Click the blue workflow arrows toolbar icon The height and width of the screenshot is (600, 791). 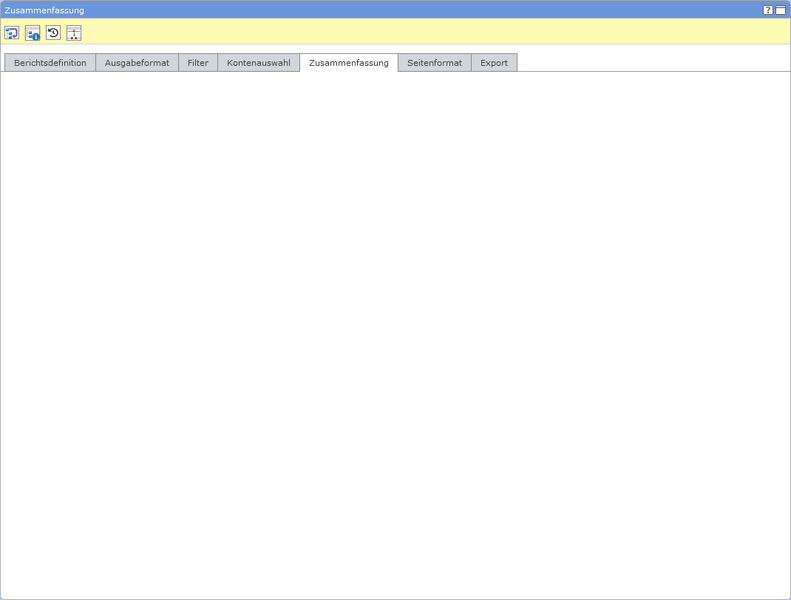pyautogui.click(x=12, y=33)
